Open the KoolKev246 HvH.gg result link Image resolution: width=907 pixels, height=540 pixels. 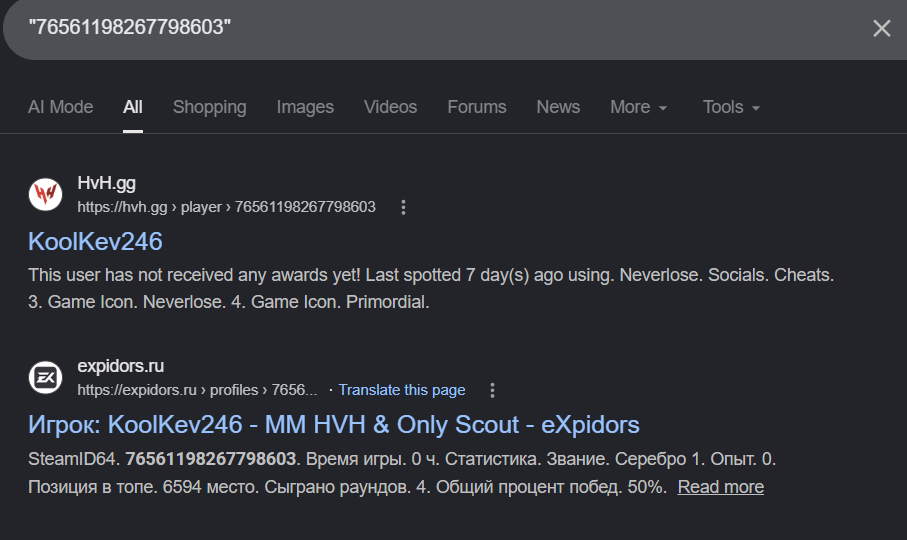95,242
